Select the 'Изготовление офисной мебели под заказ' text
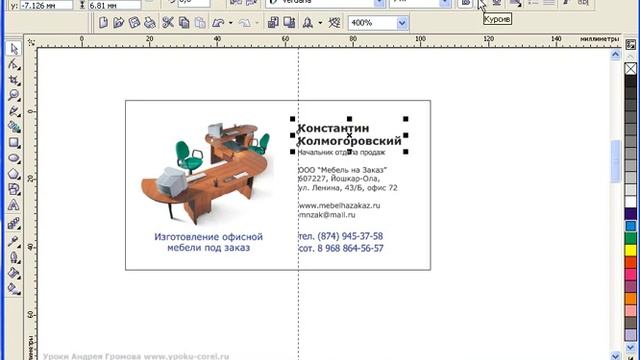The height and width of the screenshot is (360, 640). click(x=209, y=242)
